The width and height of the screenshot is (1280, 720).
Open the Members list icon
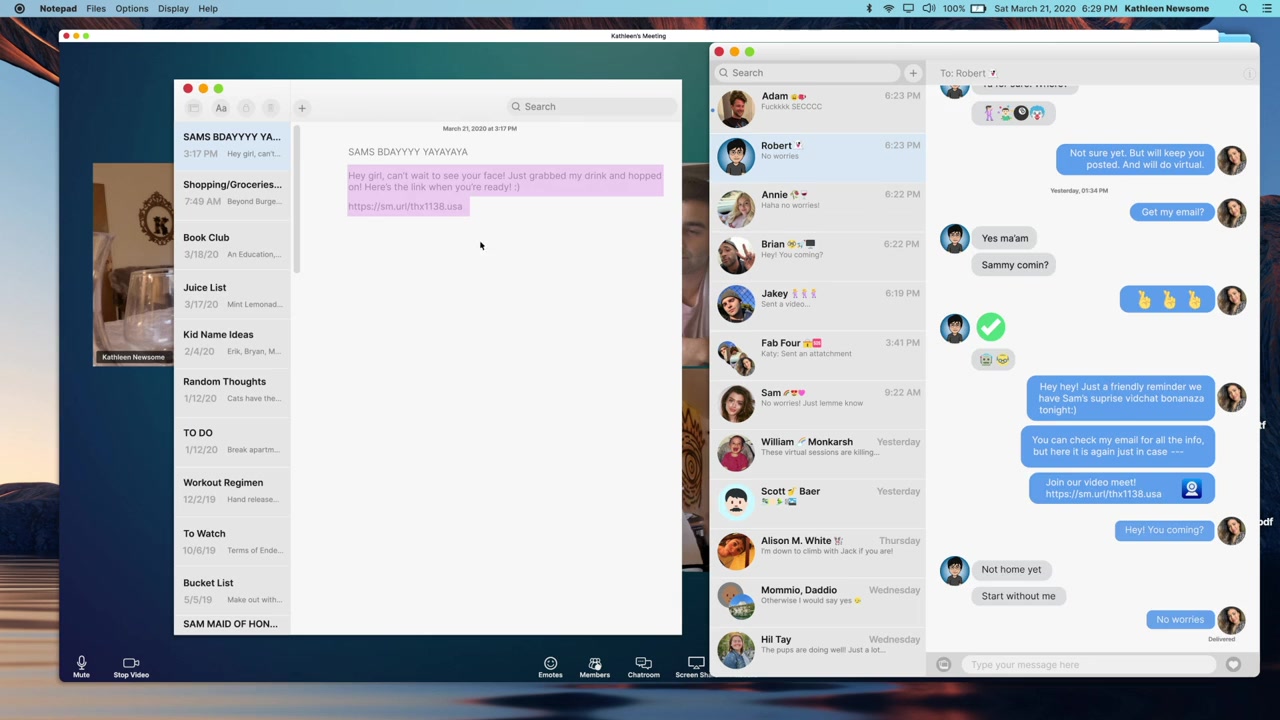pos(594,666)
